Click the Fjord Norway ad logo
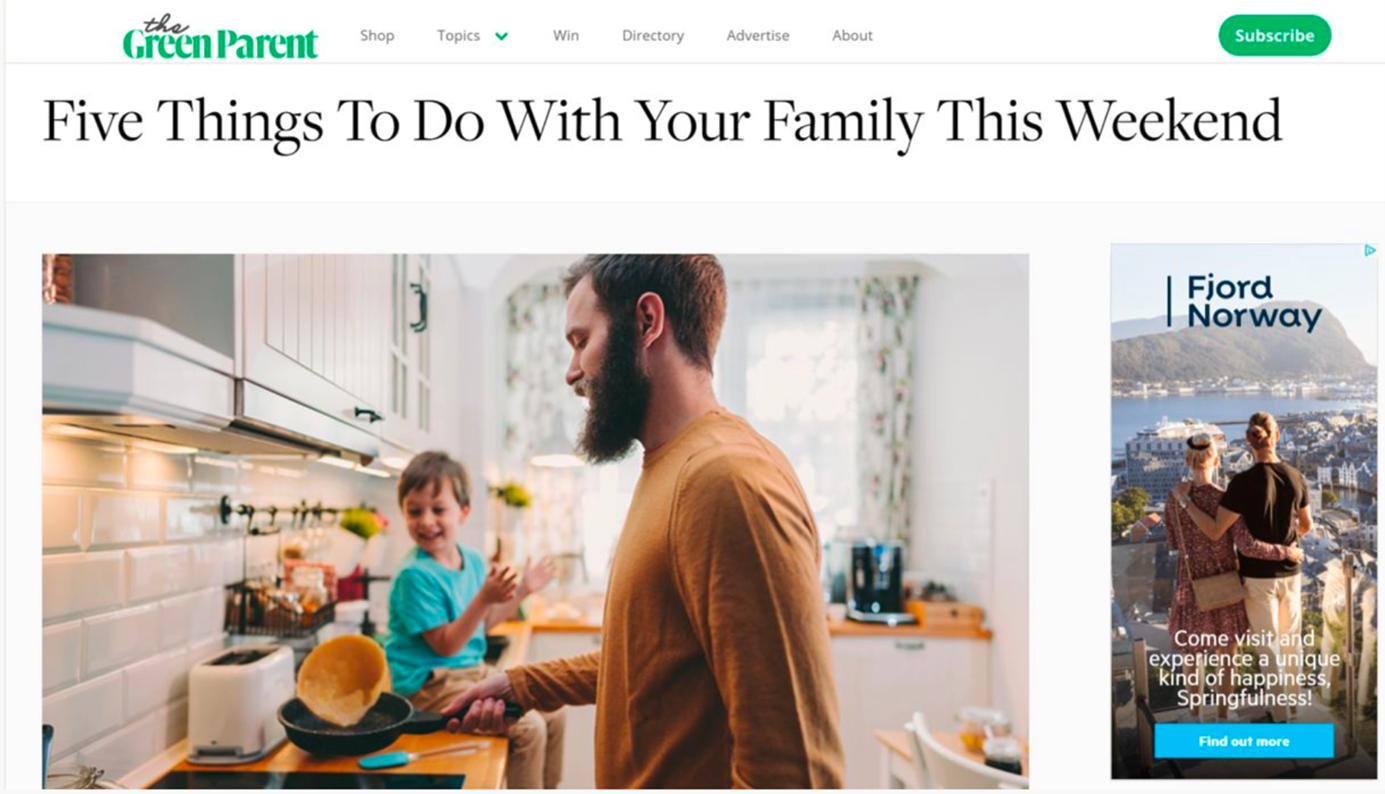1385x794 pixels. click(x=1246, y=303)
